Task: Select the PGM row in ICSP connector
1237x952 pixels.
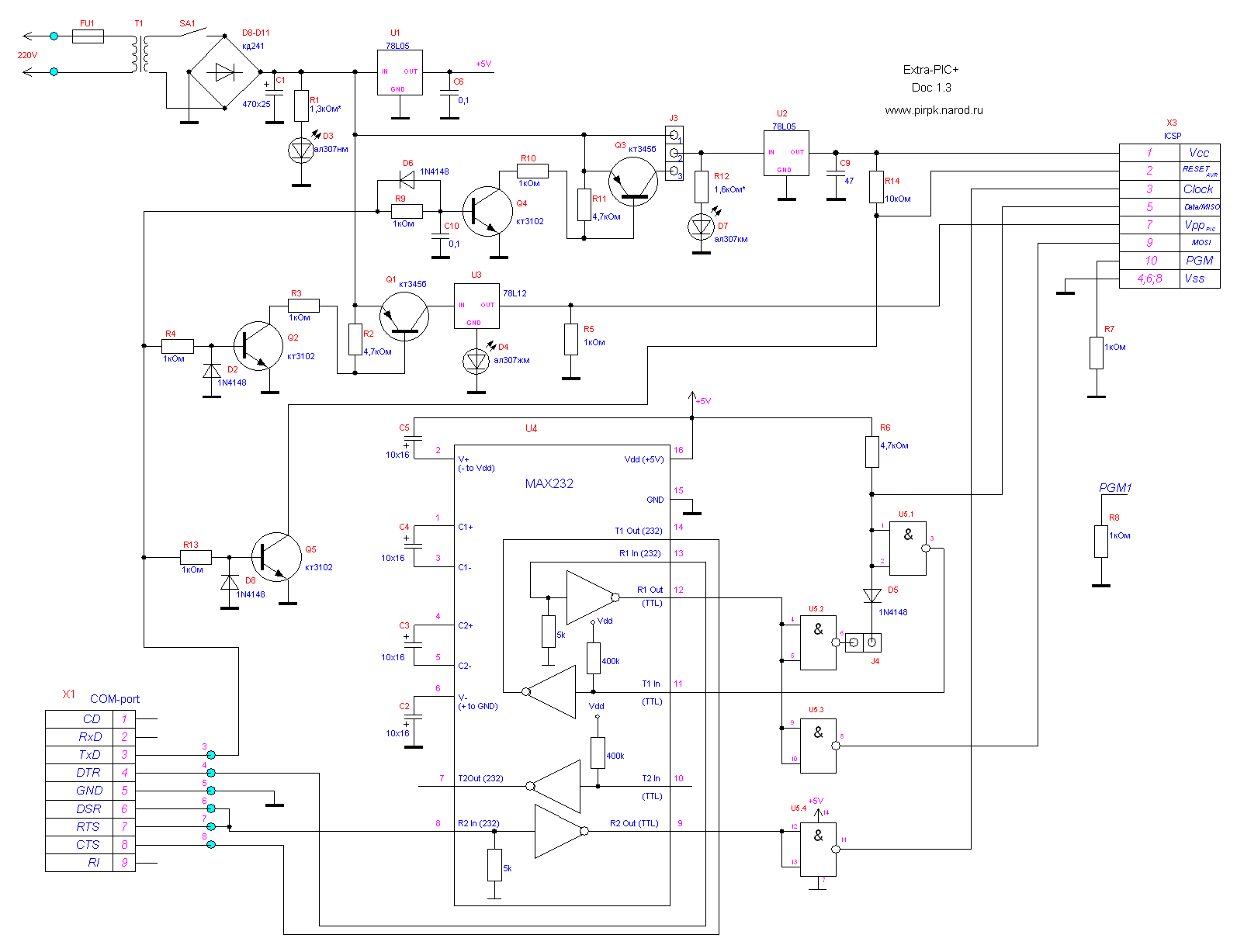Action: pos(1169,261)
